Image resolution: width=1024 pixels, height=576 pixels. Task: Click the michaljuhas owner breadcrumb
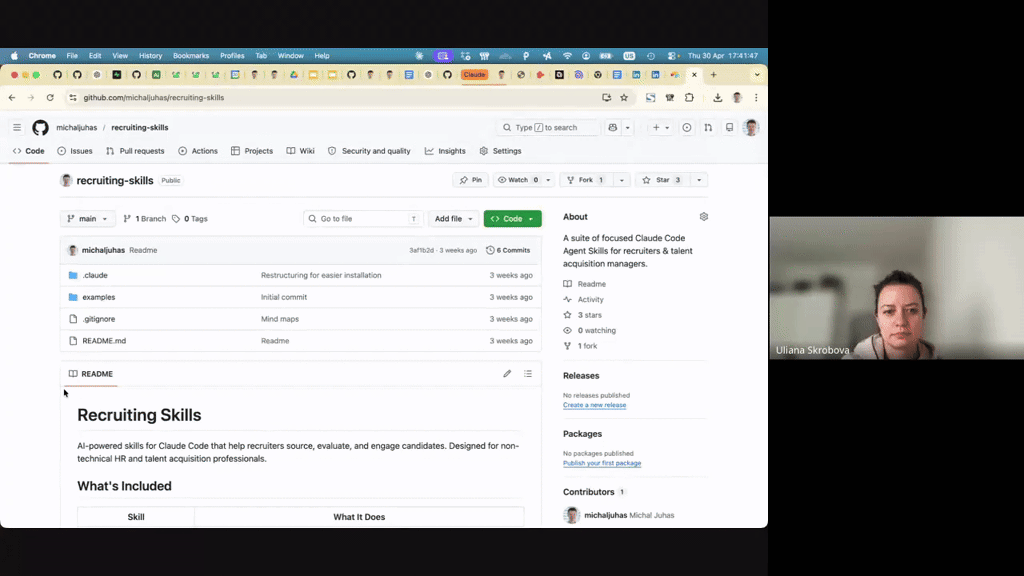[76, 127]
